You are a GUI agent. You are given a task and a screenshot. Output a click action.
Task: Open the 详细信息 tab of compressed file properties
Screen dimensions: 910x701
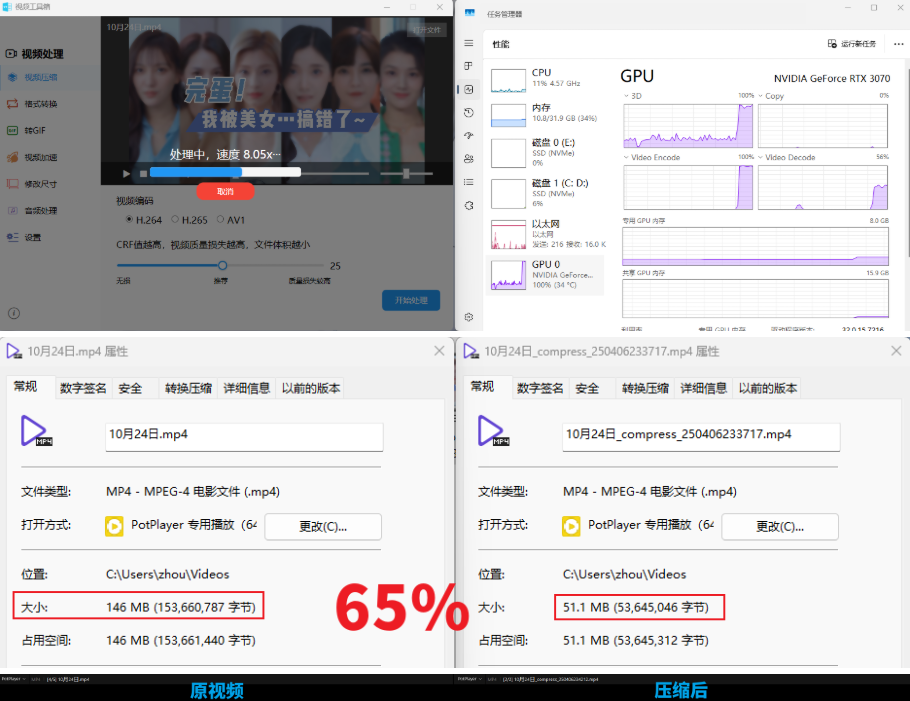tap(703, 388)
